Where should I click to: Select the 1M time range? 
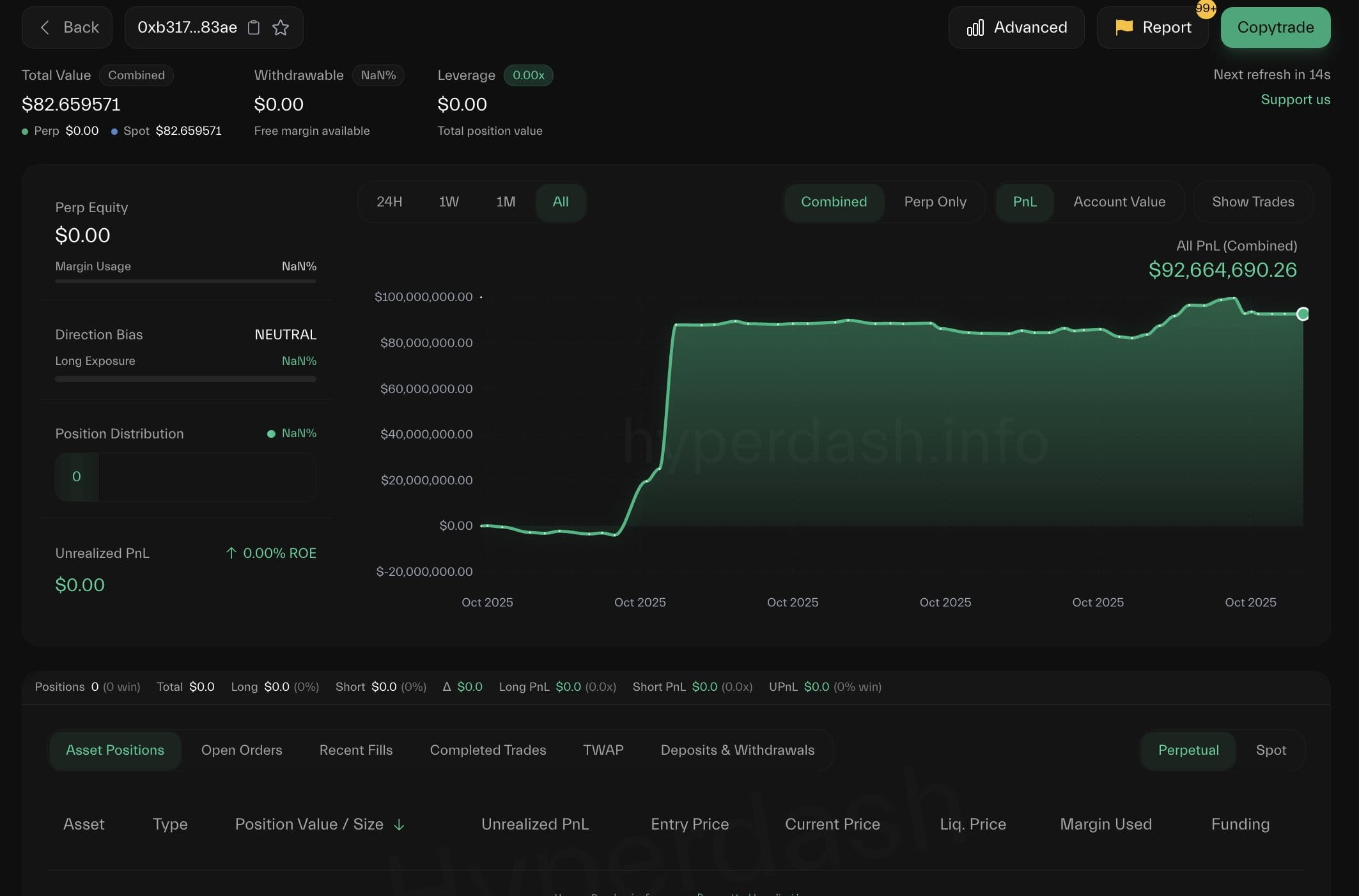505,202
